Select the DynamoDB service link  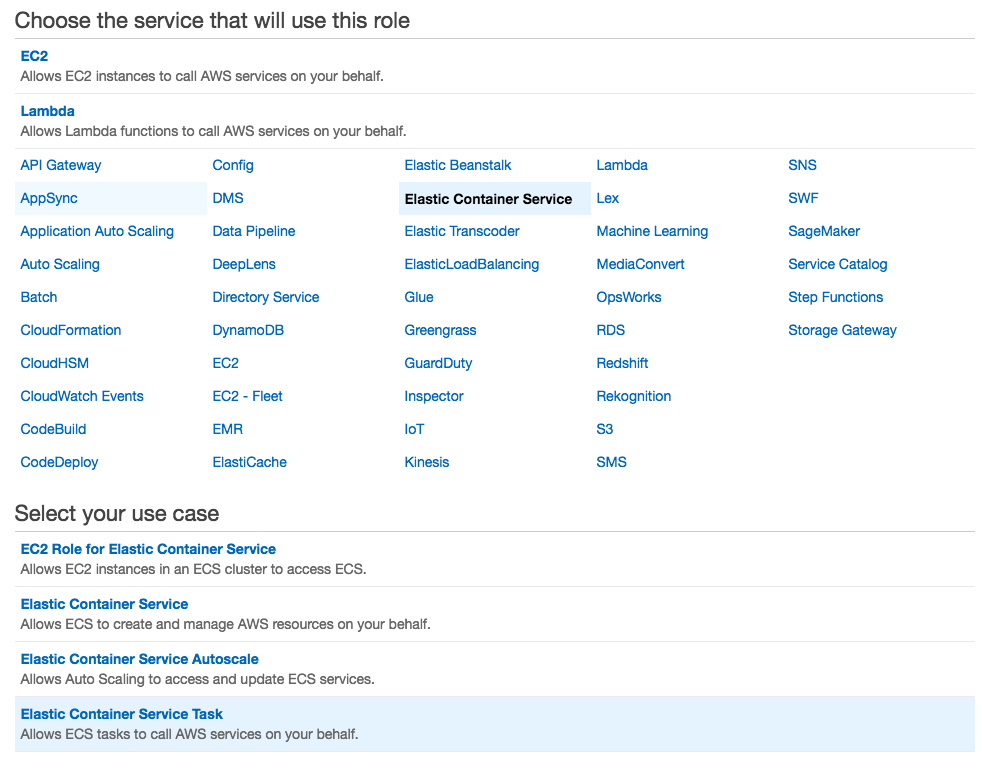tap(248, 330)
